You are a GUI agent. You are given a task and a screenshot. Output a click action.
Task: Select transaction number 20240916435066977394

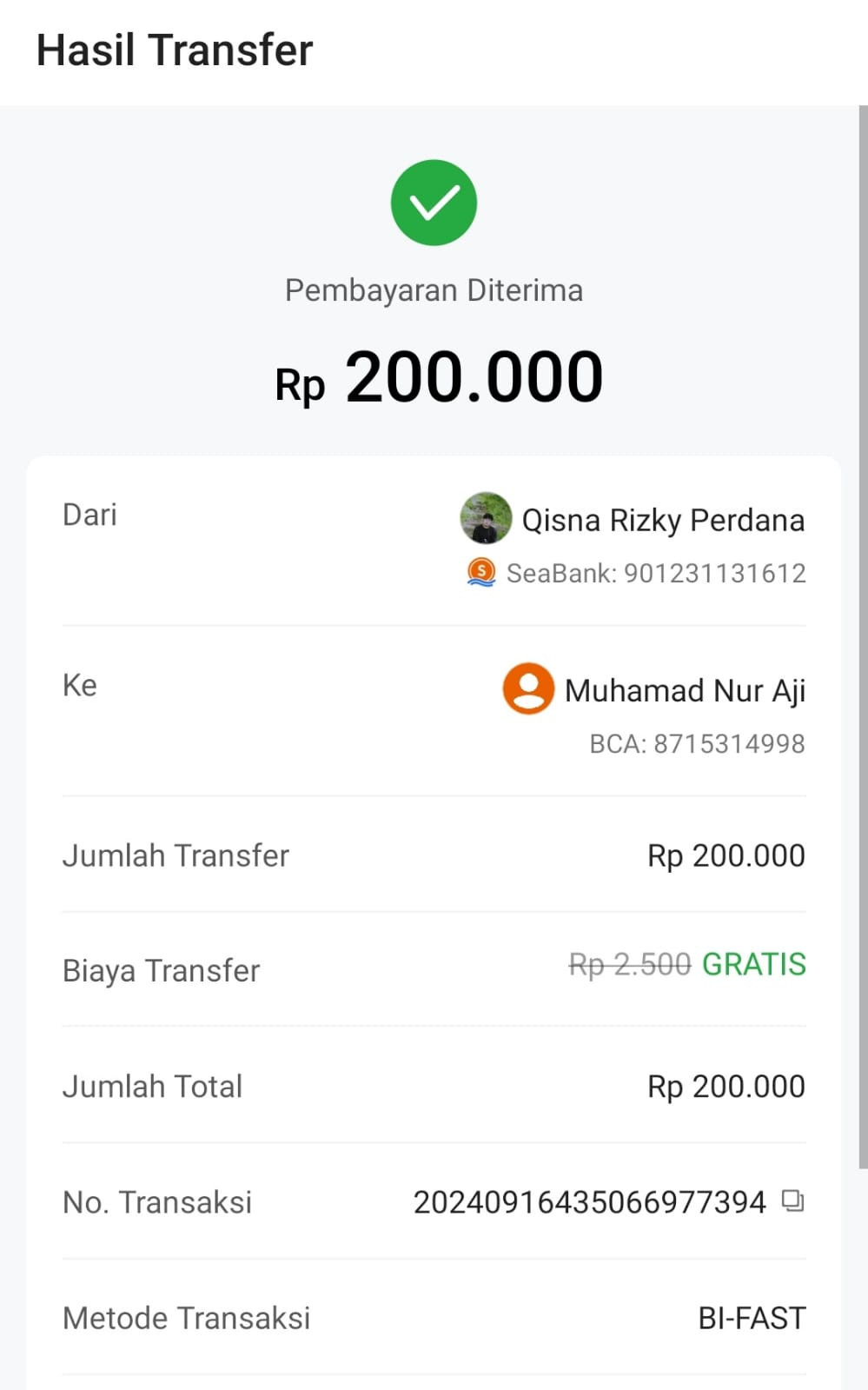pos(589,1202)
